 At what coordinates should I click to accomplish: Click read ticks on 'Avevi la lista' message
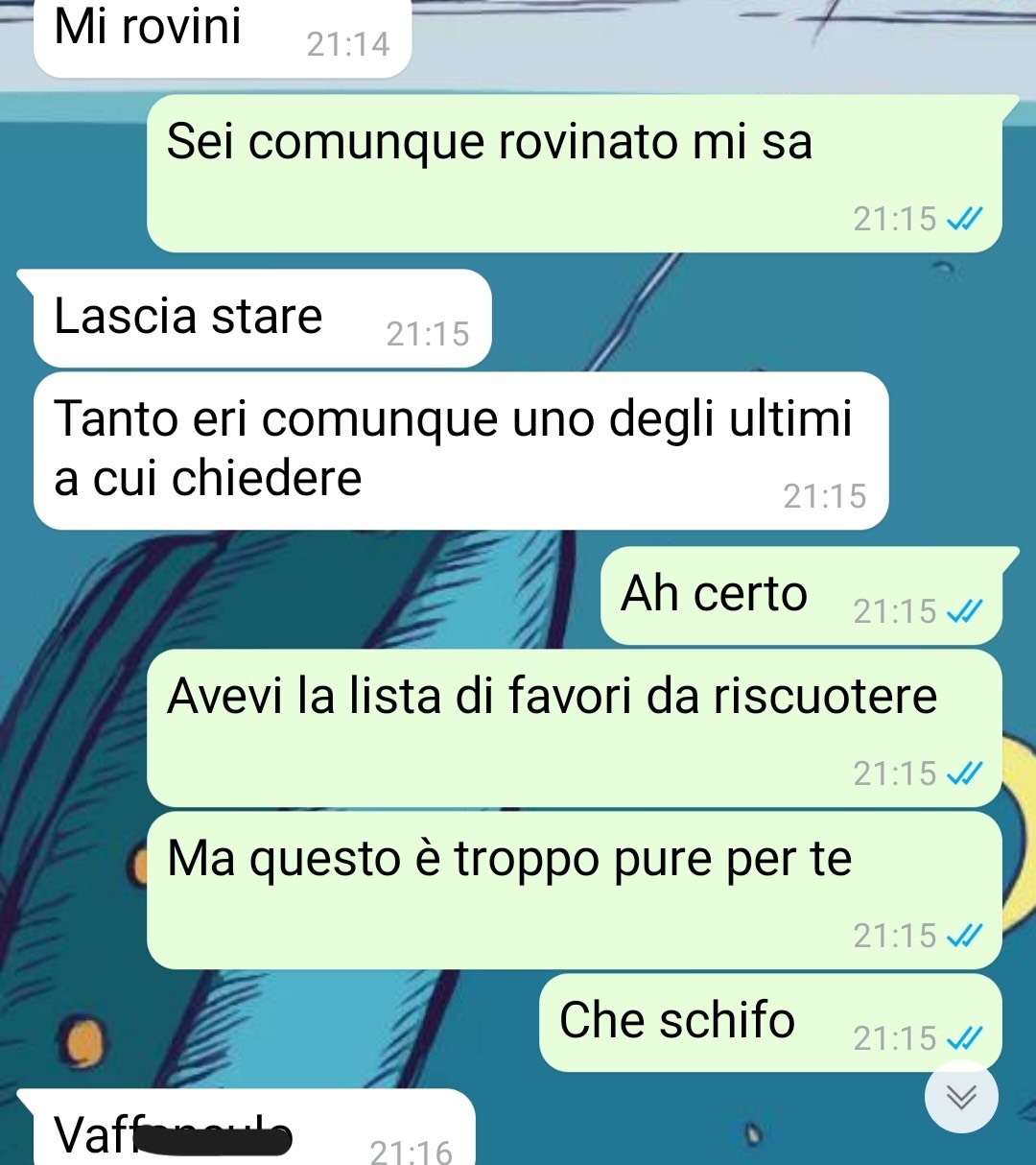(x=964, y=773)
